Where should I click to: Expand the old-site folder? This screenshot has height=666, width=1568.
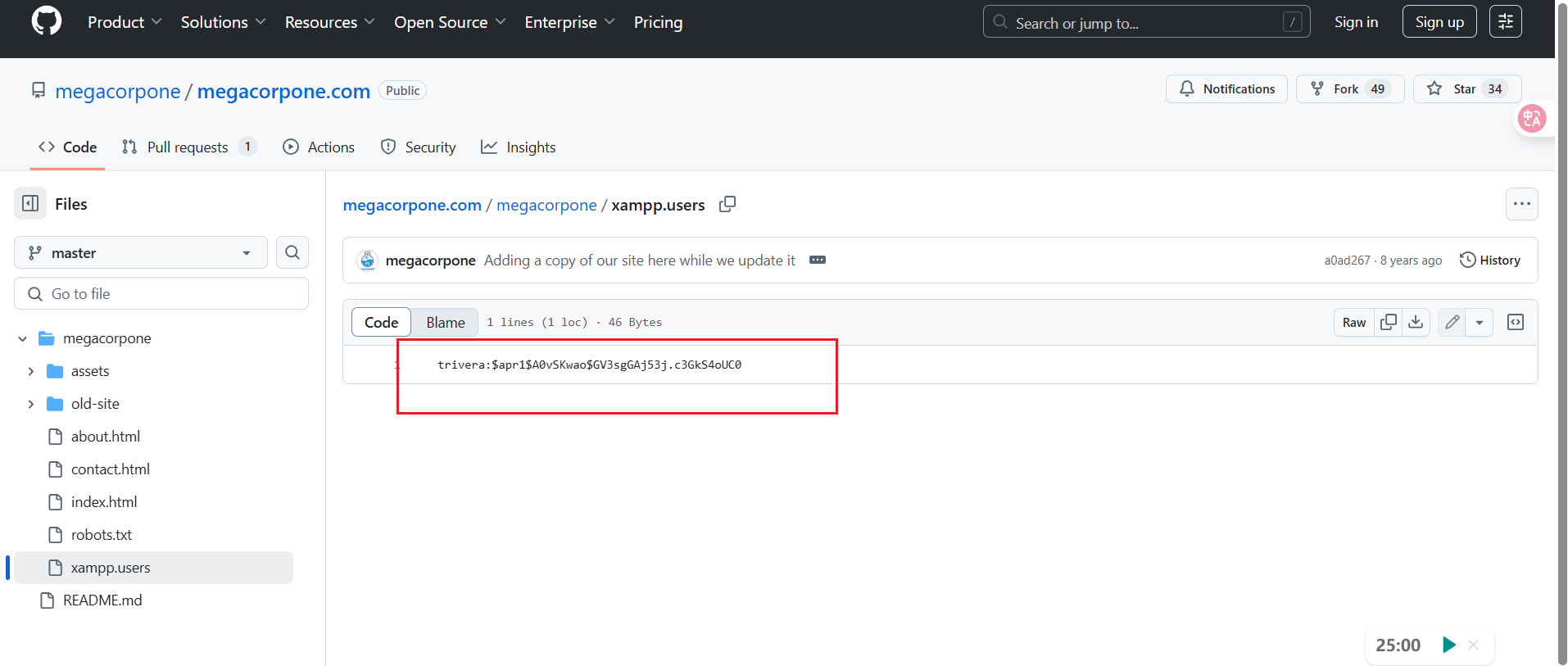pos(31,404)
